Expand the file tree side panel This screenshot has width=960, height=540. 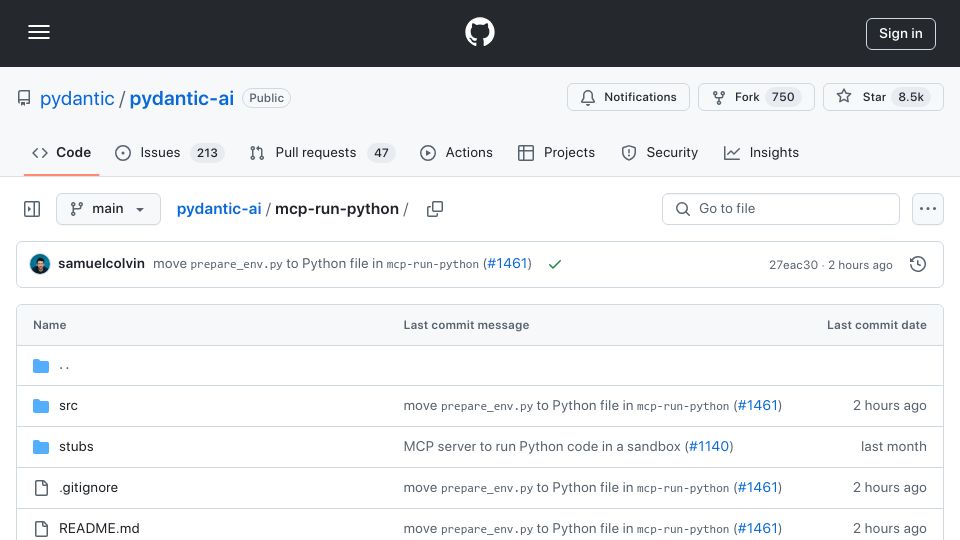(x=32, y=209)
